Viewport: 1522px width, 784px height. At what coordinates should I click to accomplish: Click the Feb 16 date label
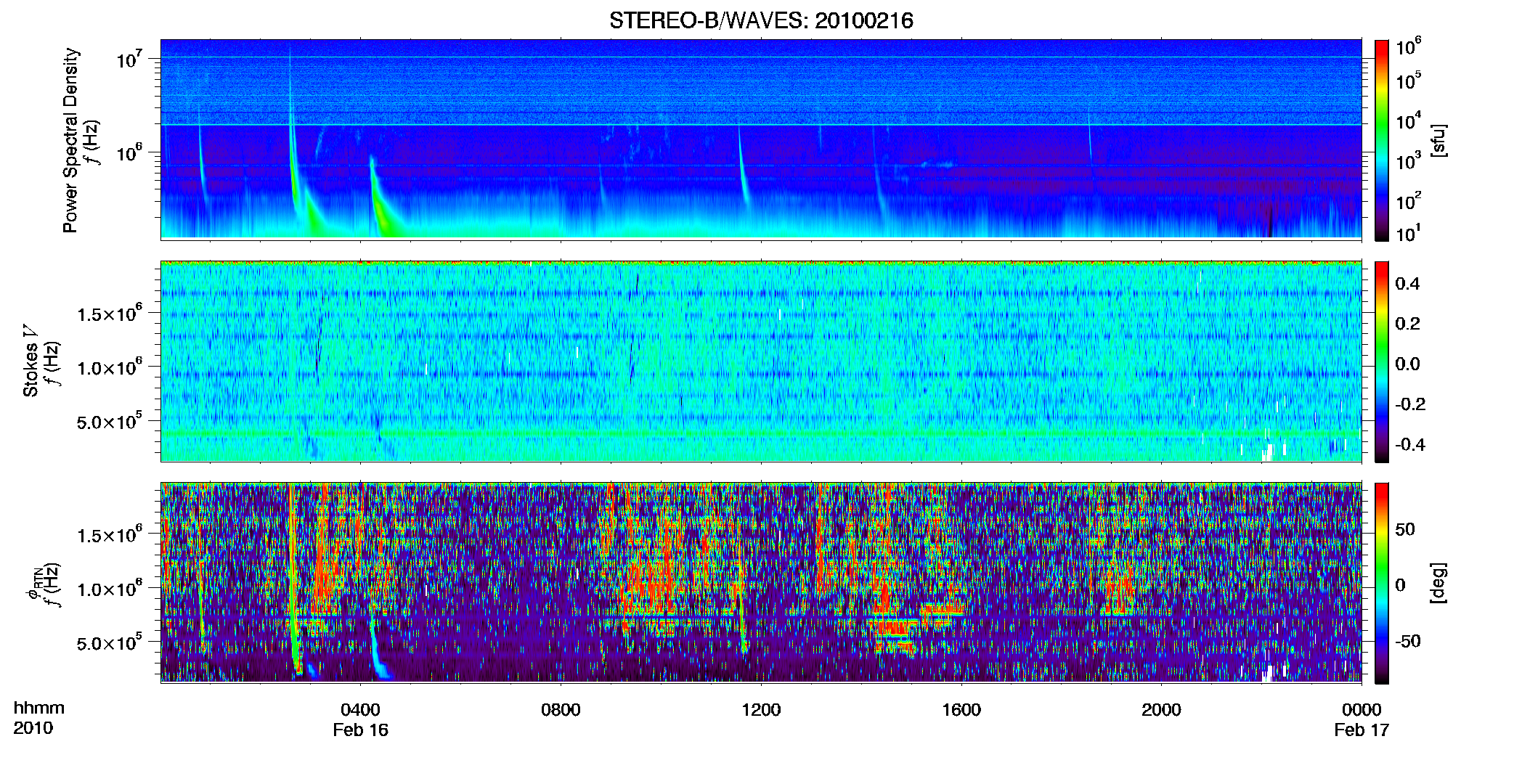click(361, 730)
